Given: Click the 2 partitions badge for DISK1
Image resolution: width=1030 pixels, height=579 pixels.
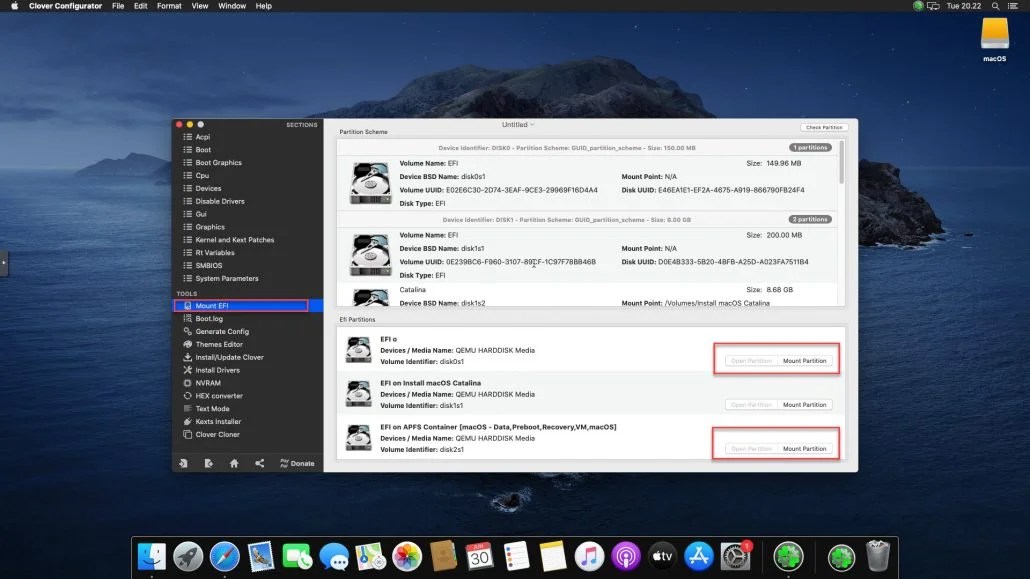Looking at the screenshot, I should pyautogui.click(x=811, y=220).
